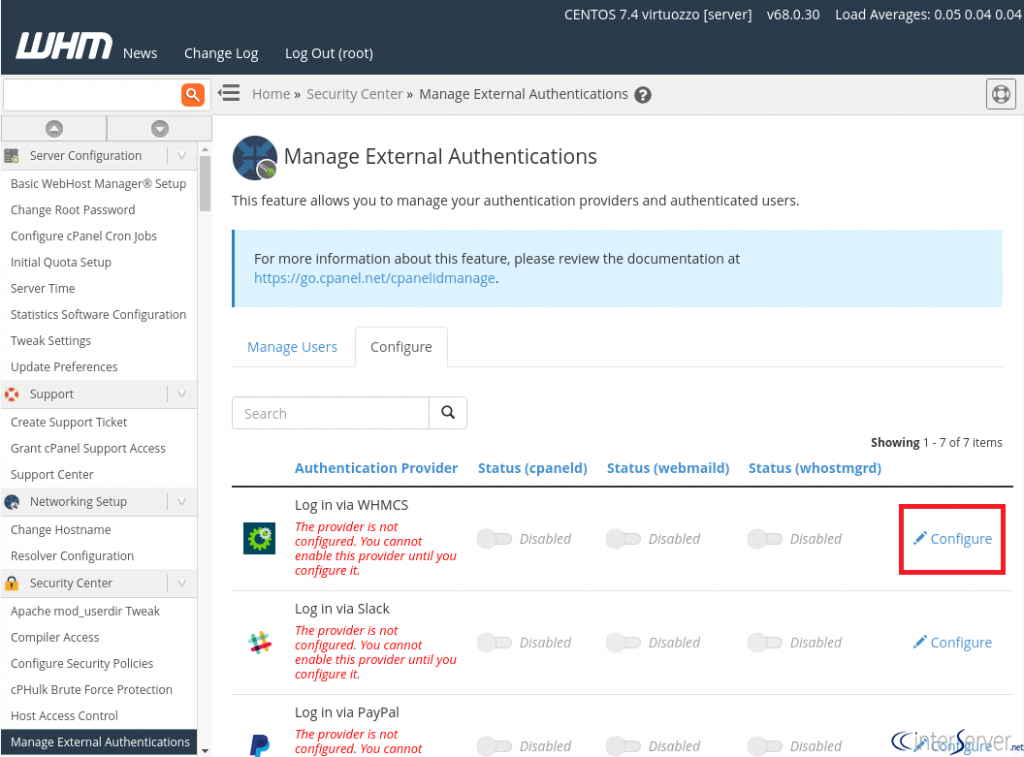The image size is (1024, 757).
Task: Collapse the Server Configuration section chevron
Action: pyautogui.click(x=182, y=155)
